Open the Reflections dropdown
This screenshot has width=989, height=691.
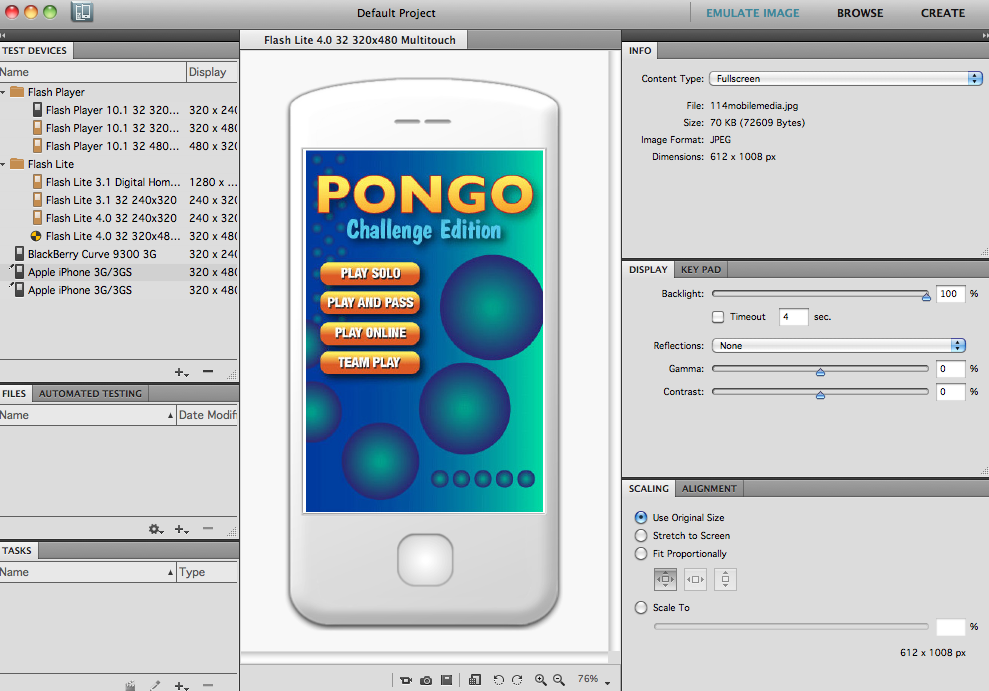point(839,346)
